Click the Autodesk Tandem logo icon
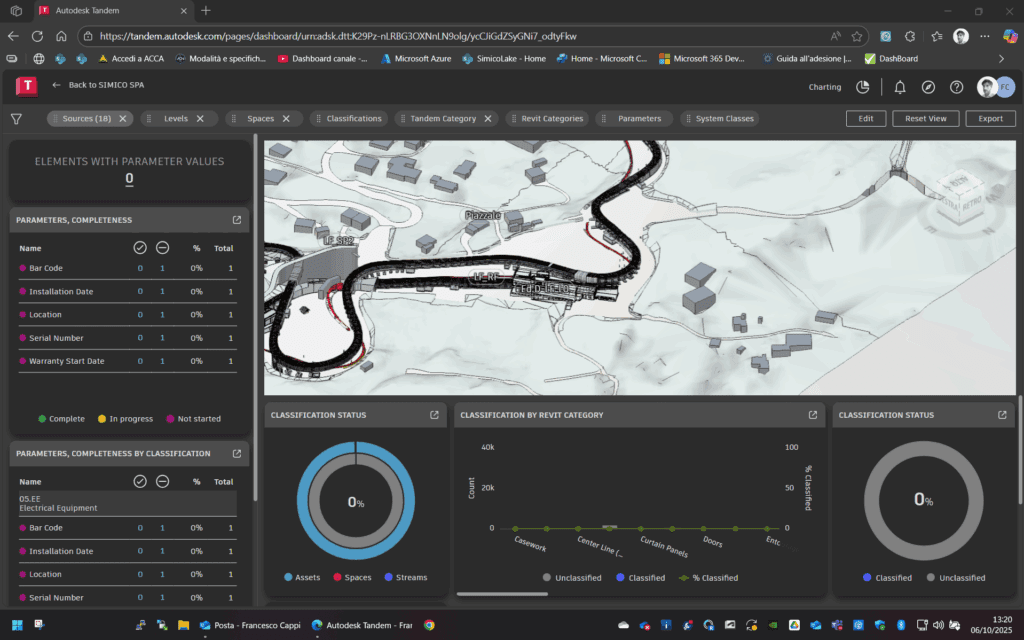Image resolution: width=1024 pixels, height=640 pixels. pyautogui.click(x=26, y=86)
